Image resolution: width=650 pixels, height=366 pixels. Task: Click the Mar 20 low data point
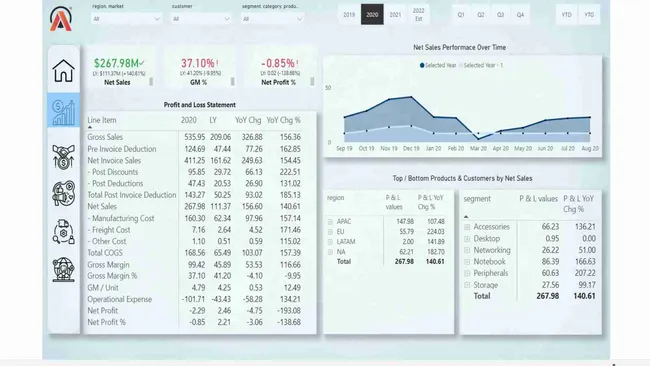(478, 139)
